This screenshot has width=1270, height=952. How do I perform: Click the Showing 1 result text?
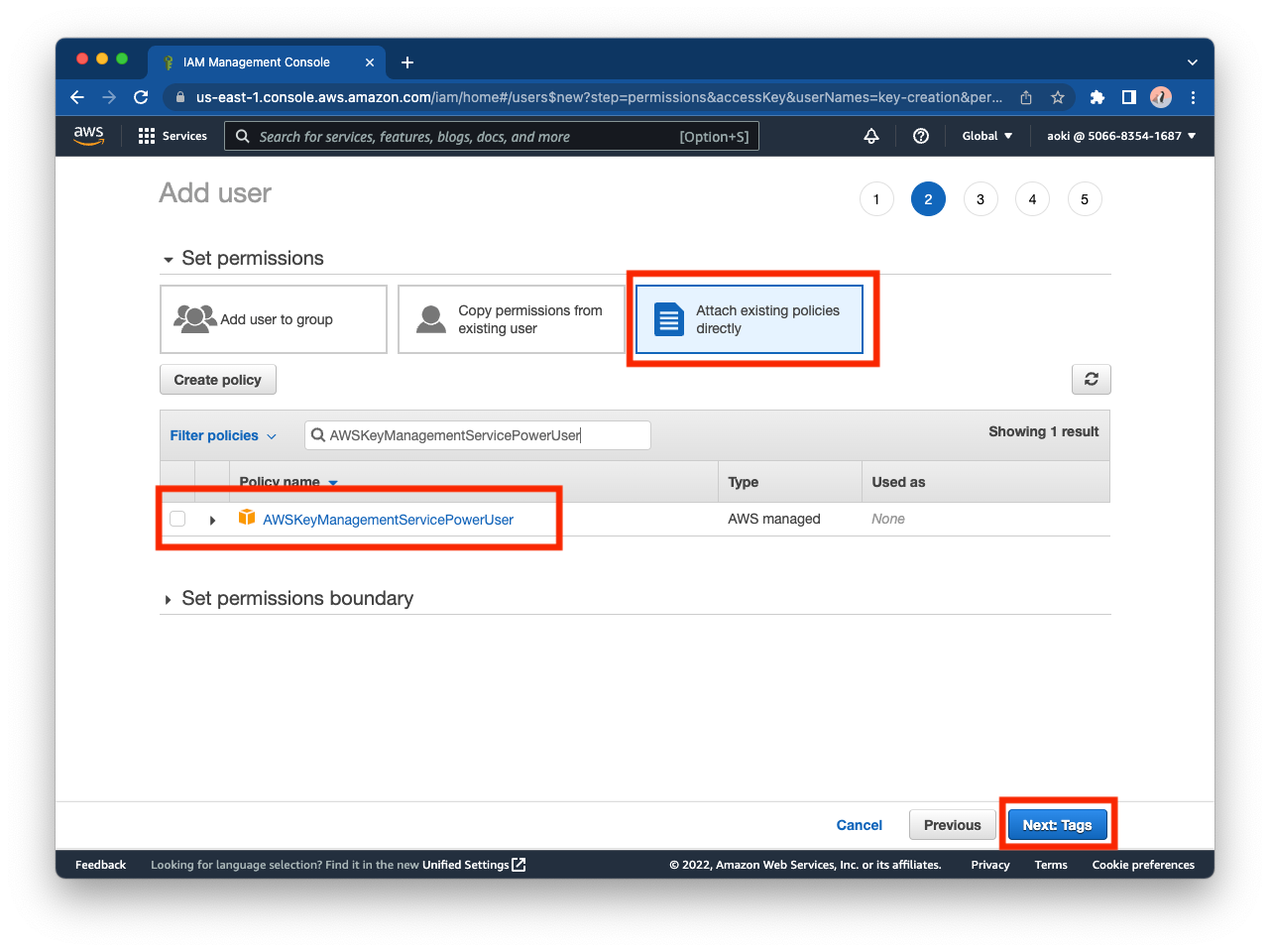click(x=1044, y=431)
